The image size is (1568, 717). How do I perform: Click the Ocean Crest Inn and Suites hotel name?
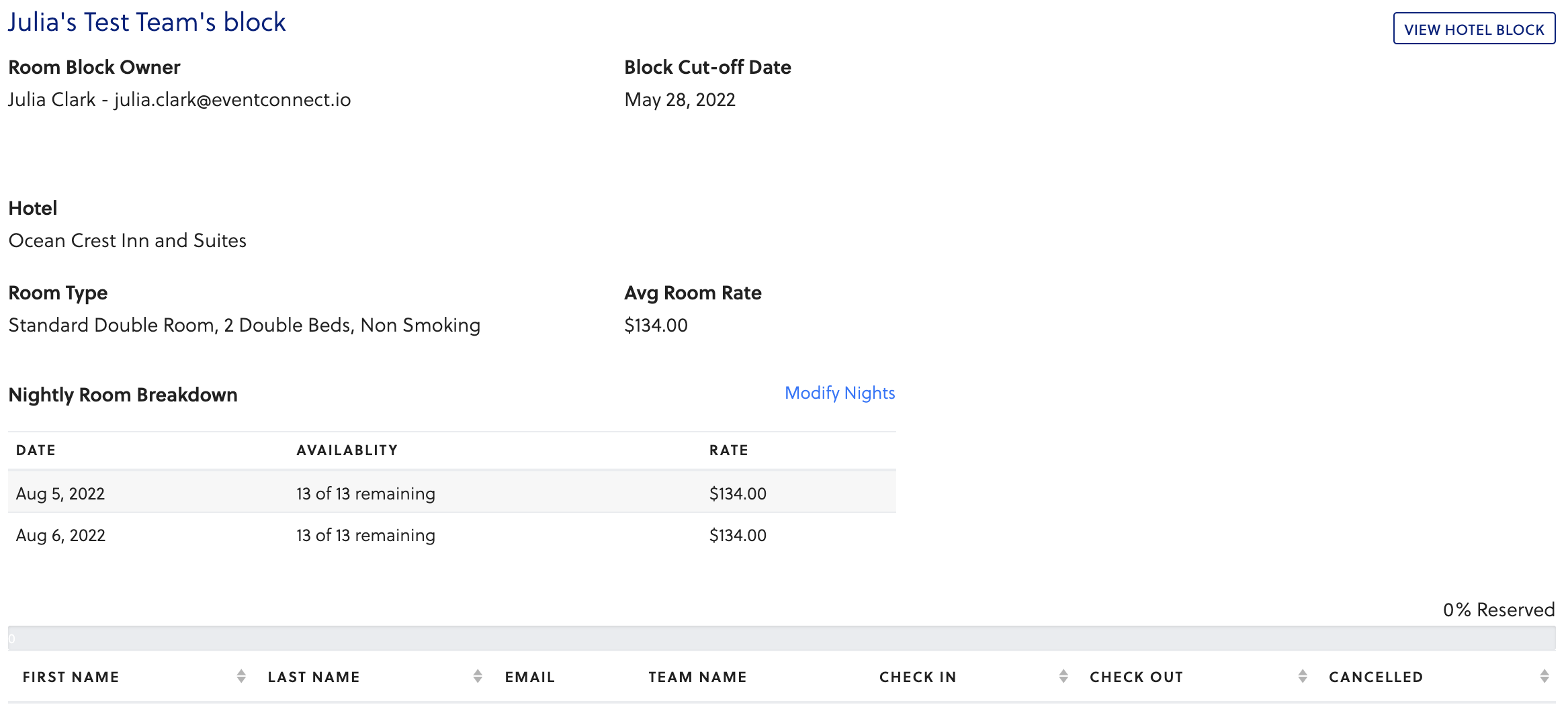click(x=128, y=240)
